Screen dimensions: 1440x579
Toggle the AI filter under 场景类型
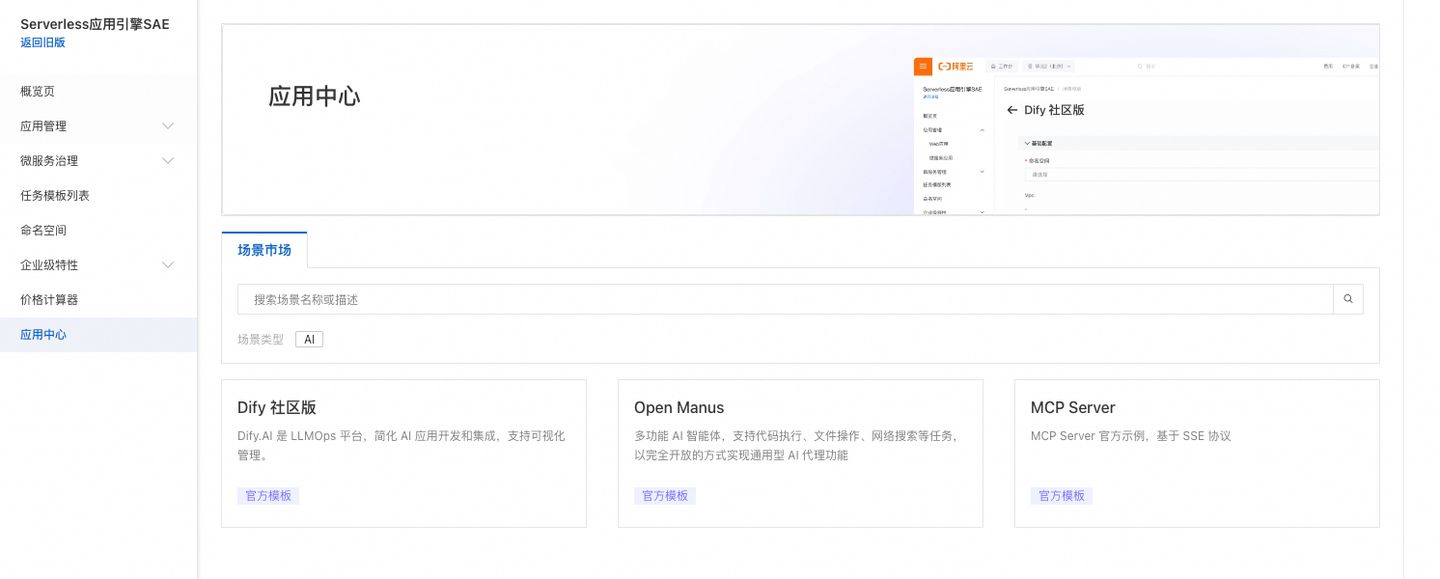308,339
